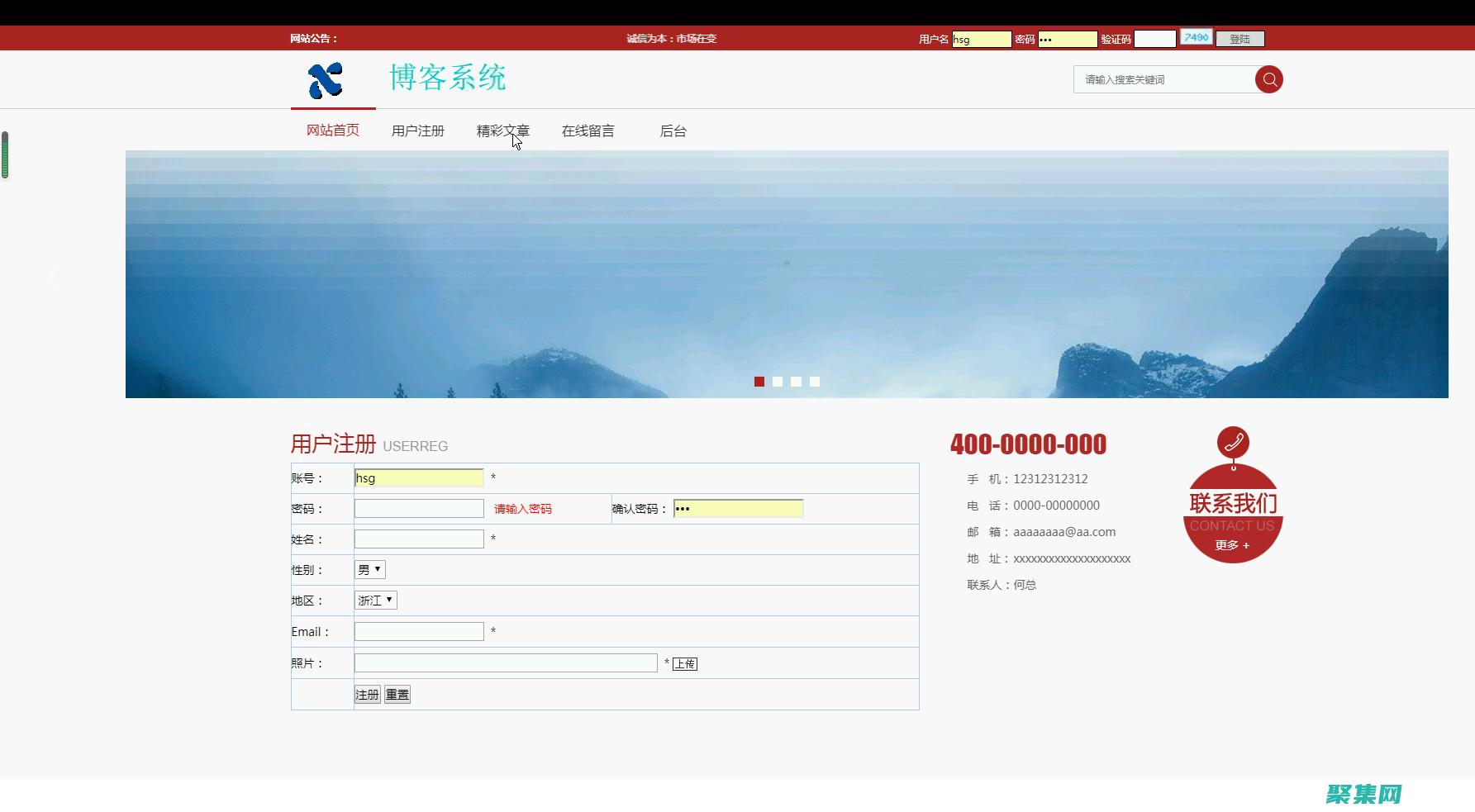Select the second carousel indicator dot
1475x812 pixels.
777,382
